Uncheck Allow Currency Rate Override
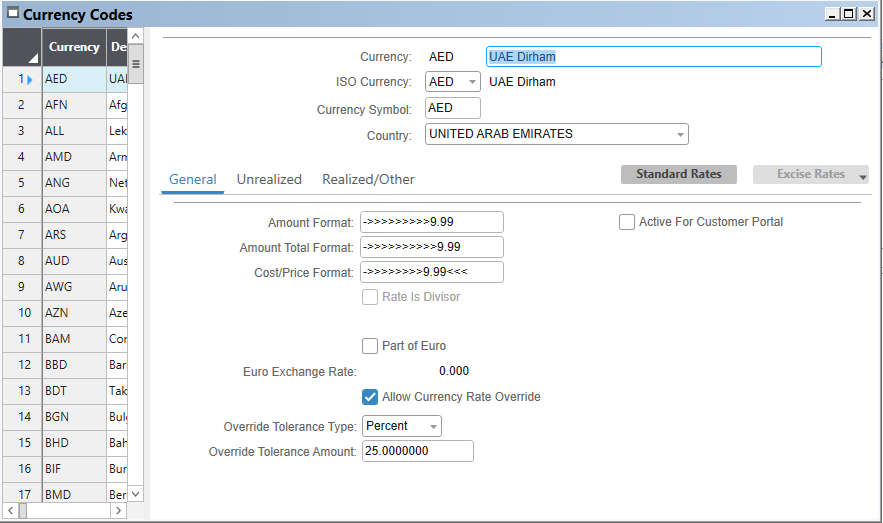 point(370,397)
